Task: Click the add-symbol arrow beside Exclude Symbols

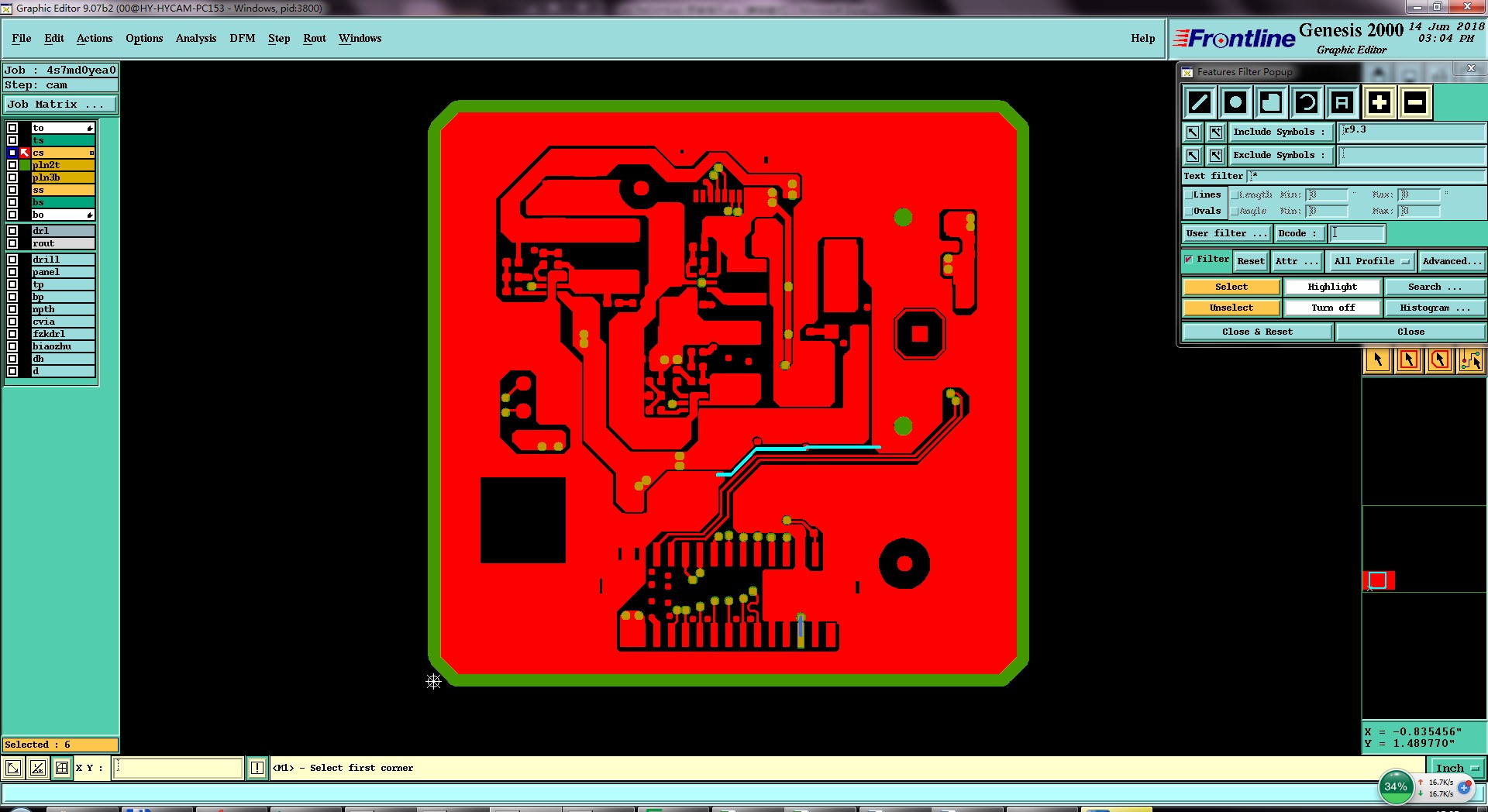Action: tap(1216, 156)
